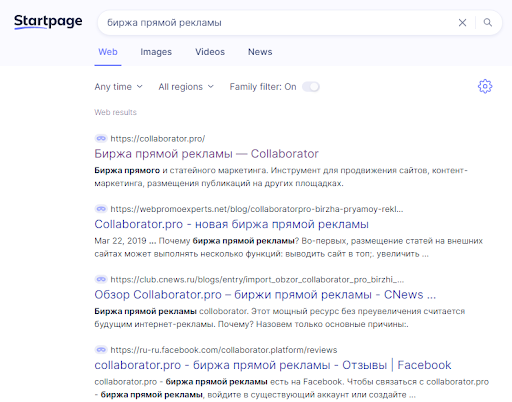Screen dimensions: 512x402
Task: Open 'Биржа прямой рекламы — Collaborator' result
Action: click(206, 154)
